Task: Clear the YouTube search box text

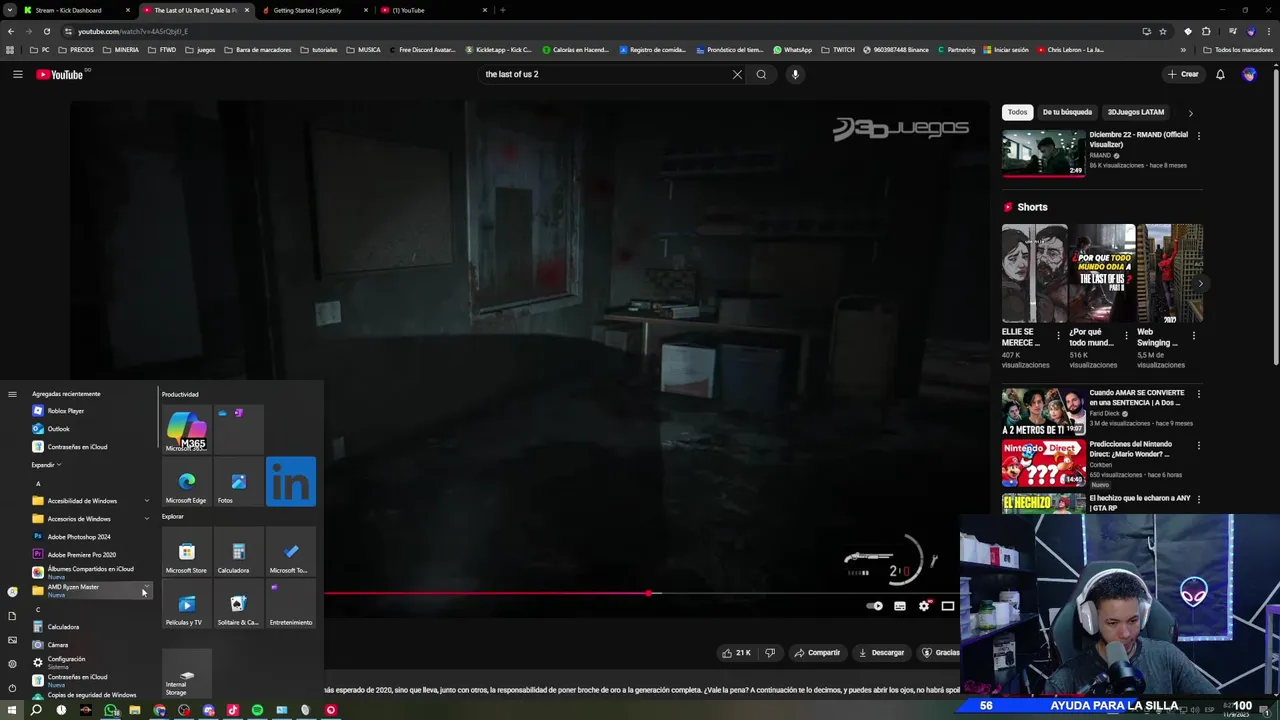Action: pyautogui.click(x=737, y=74)
